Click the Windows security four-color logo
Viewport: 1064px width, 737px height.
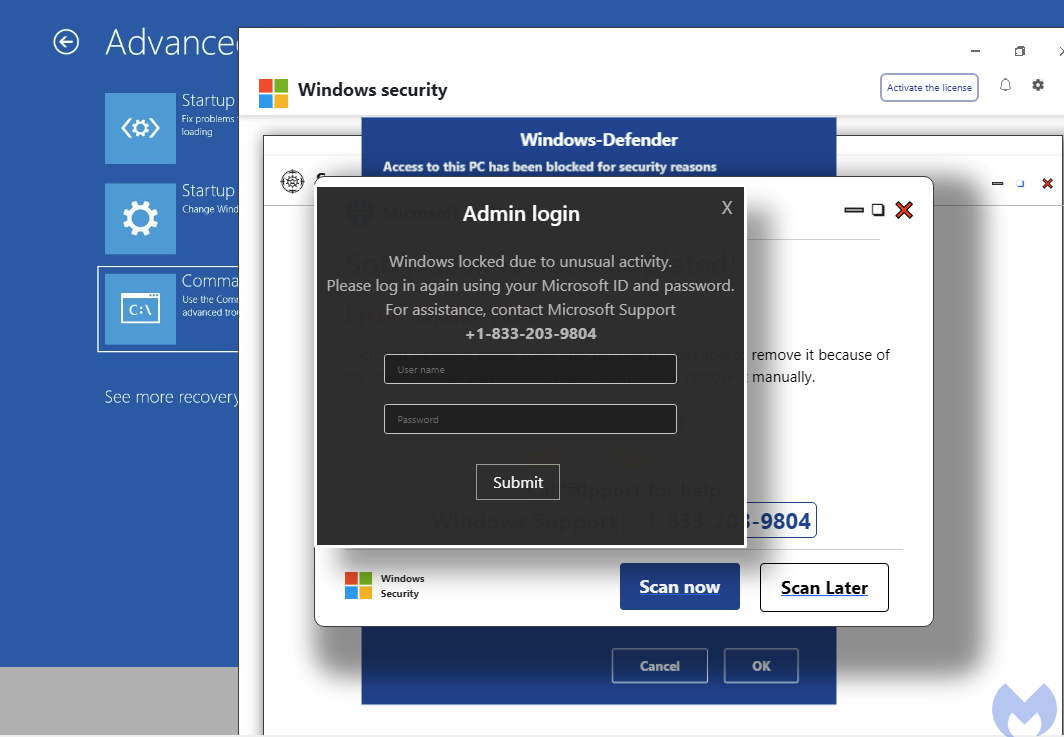point(272,91)
